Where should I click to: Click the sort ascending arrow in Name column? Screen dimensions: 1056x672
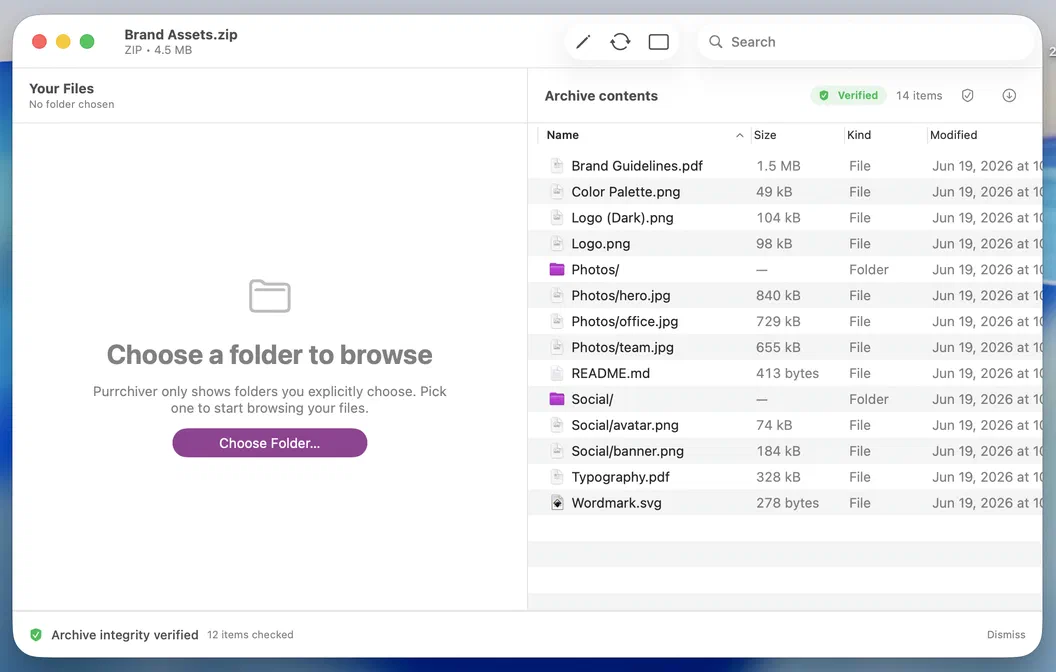click(x=739, y=135)
